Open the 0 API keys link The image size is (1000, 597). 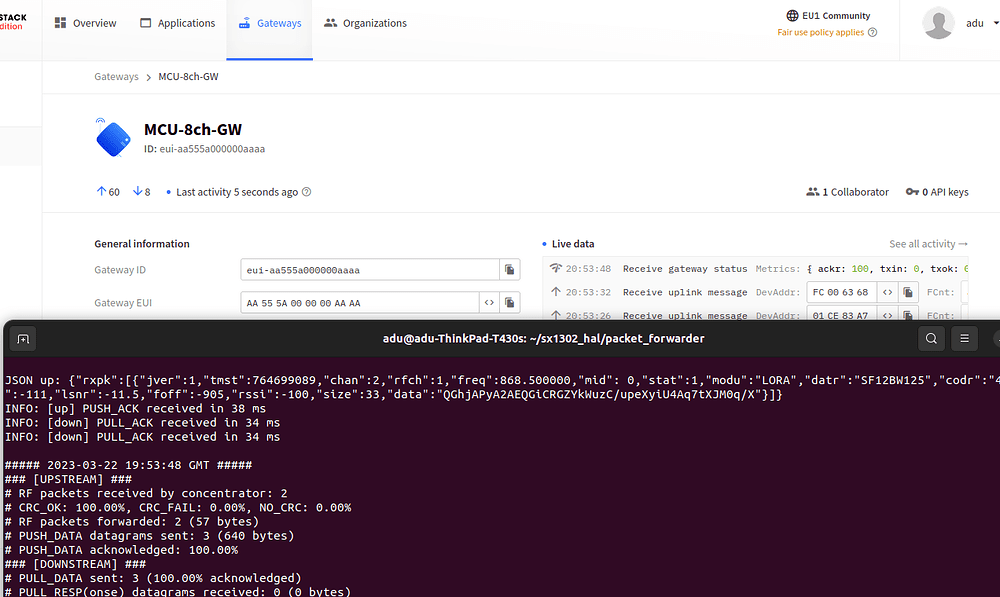point(937,192)
